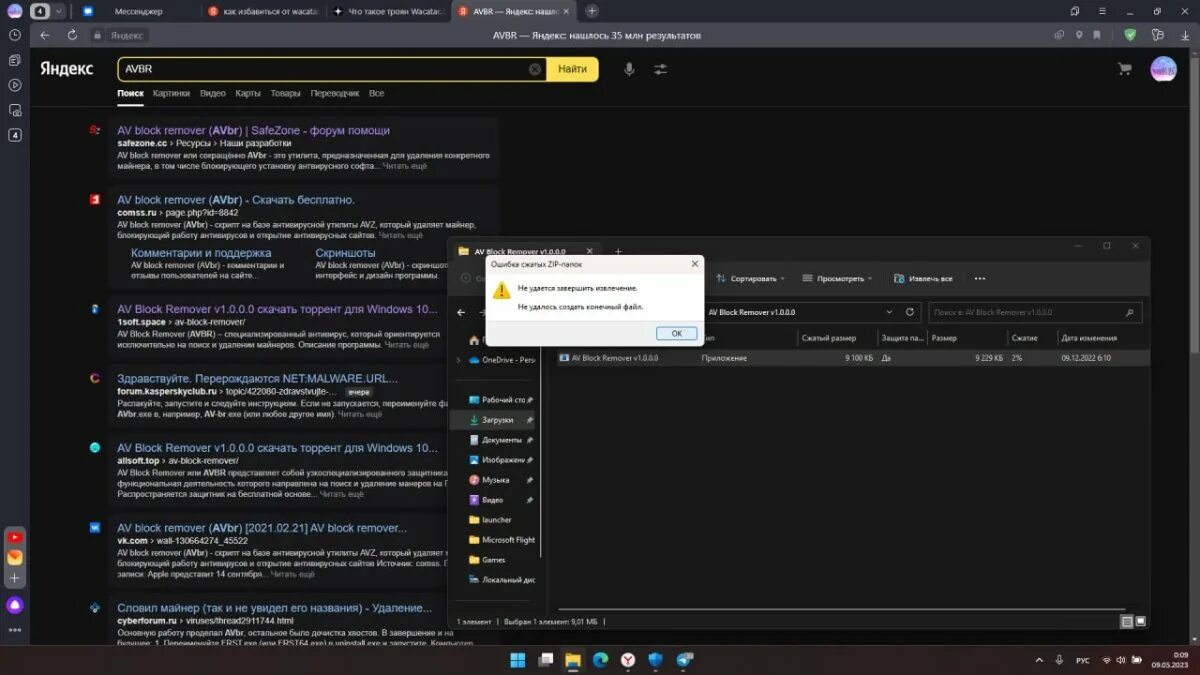Click the yellow Найти search button
This screenshot has width=1200, height=675.
573,69
